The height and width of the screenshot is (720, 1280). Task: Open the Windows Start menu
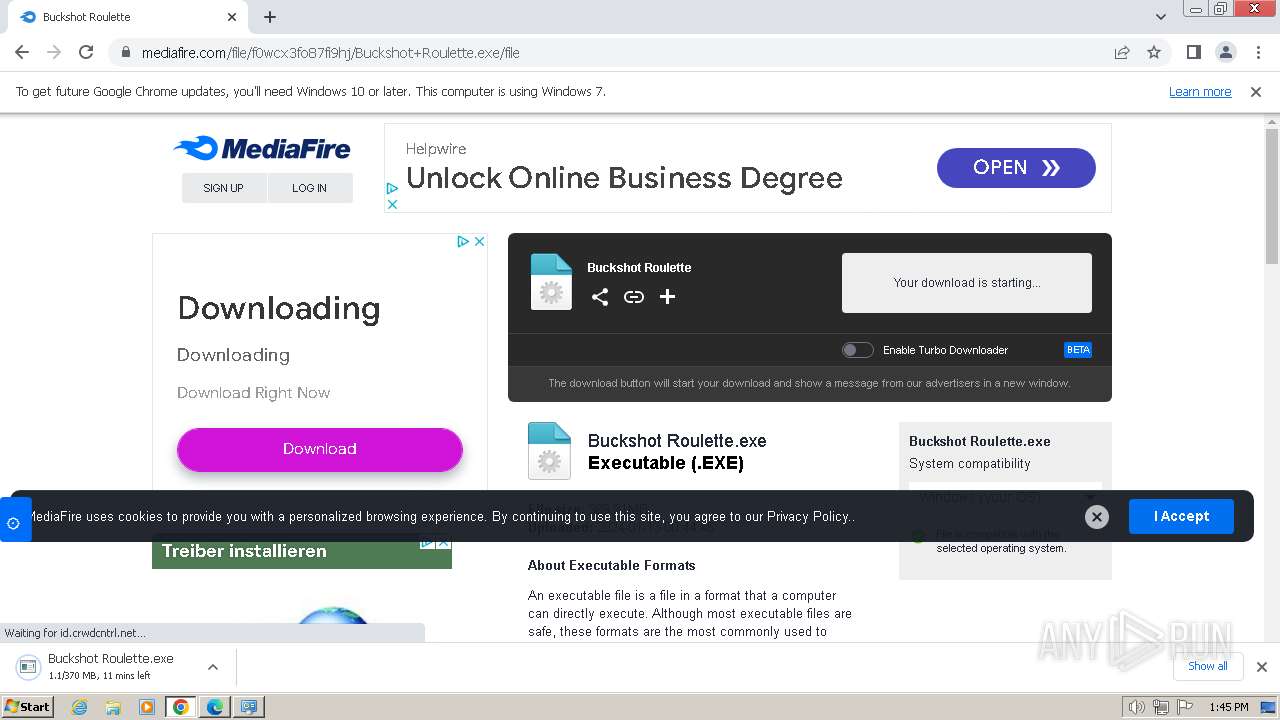point(27,707)
